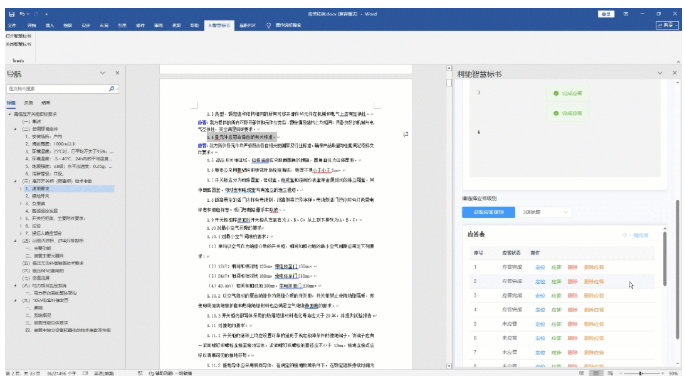Switch to the Pages tab in the Navigation pane
This screenshot has height=378, width=684.
(28, 103)
